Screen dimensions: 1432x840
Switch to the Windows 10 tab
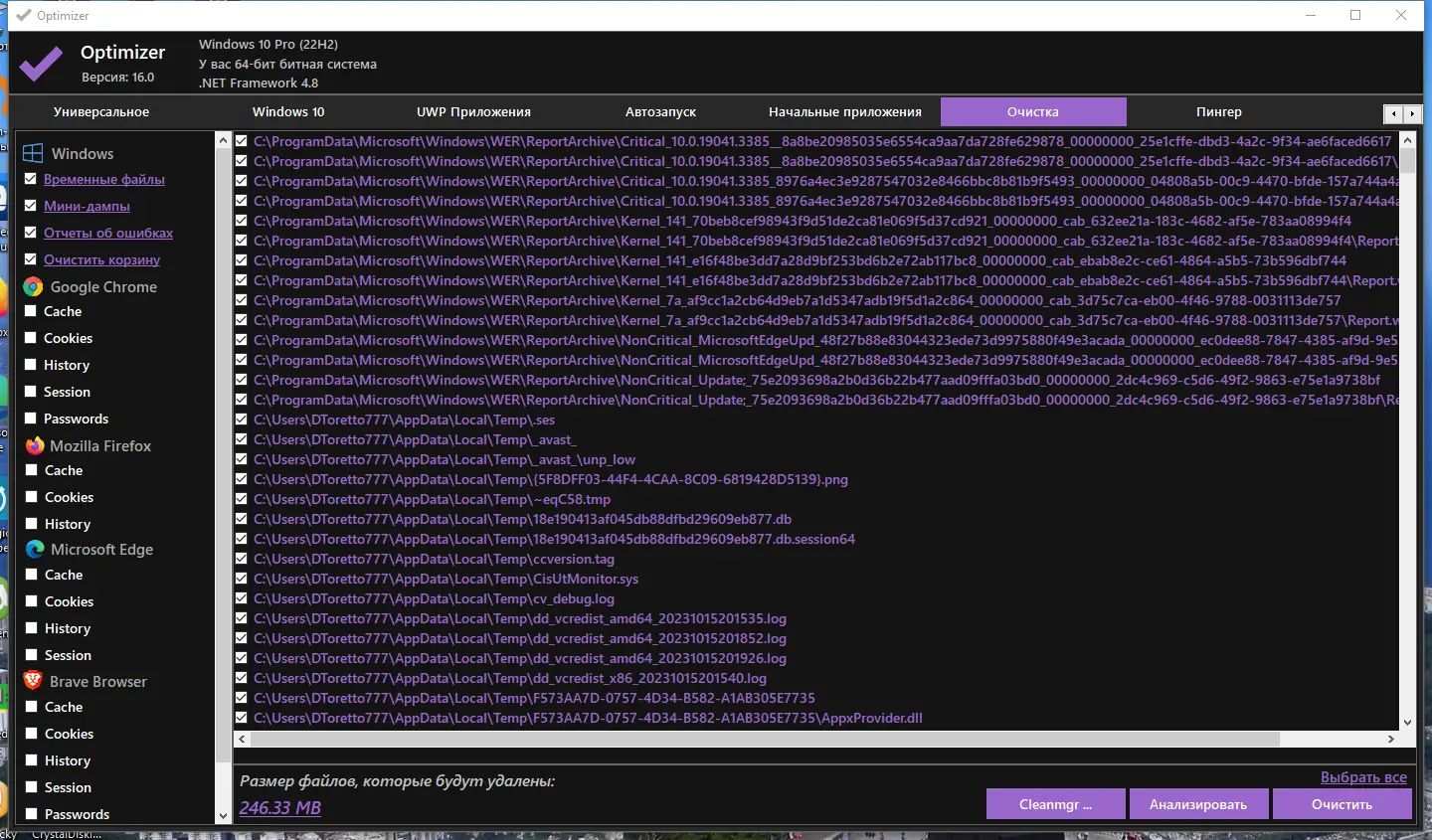[288, 111]
